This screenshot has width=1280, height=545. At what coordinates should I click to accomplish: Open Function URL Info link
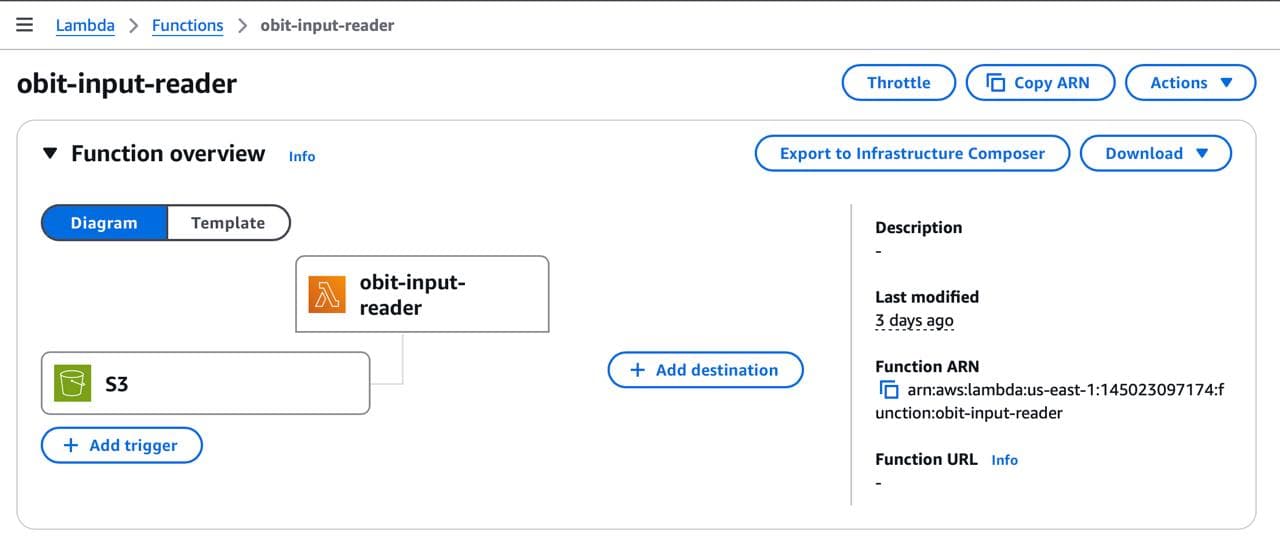point(1004,460)
